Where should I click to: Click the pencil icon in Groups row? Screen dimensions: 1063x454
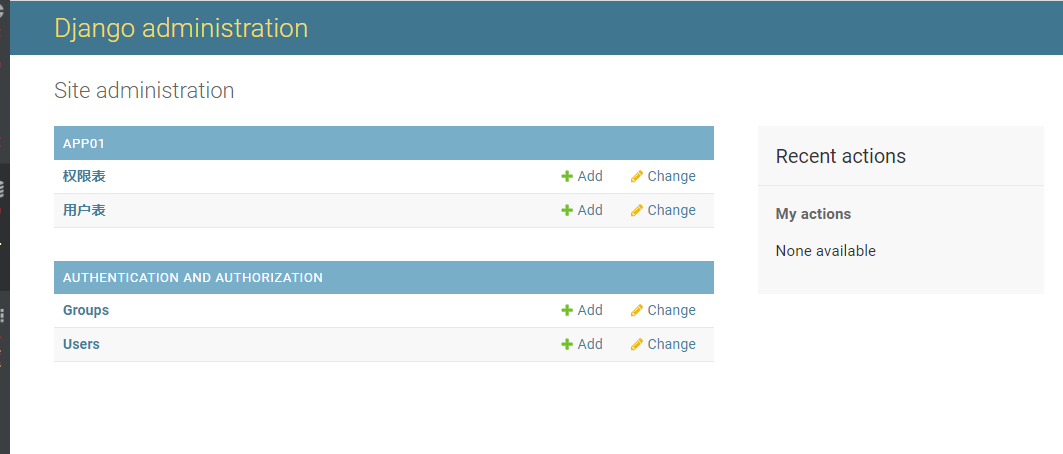(637, 310)
